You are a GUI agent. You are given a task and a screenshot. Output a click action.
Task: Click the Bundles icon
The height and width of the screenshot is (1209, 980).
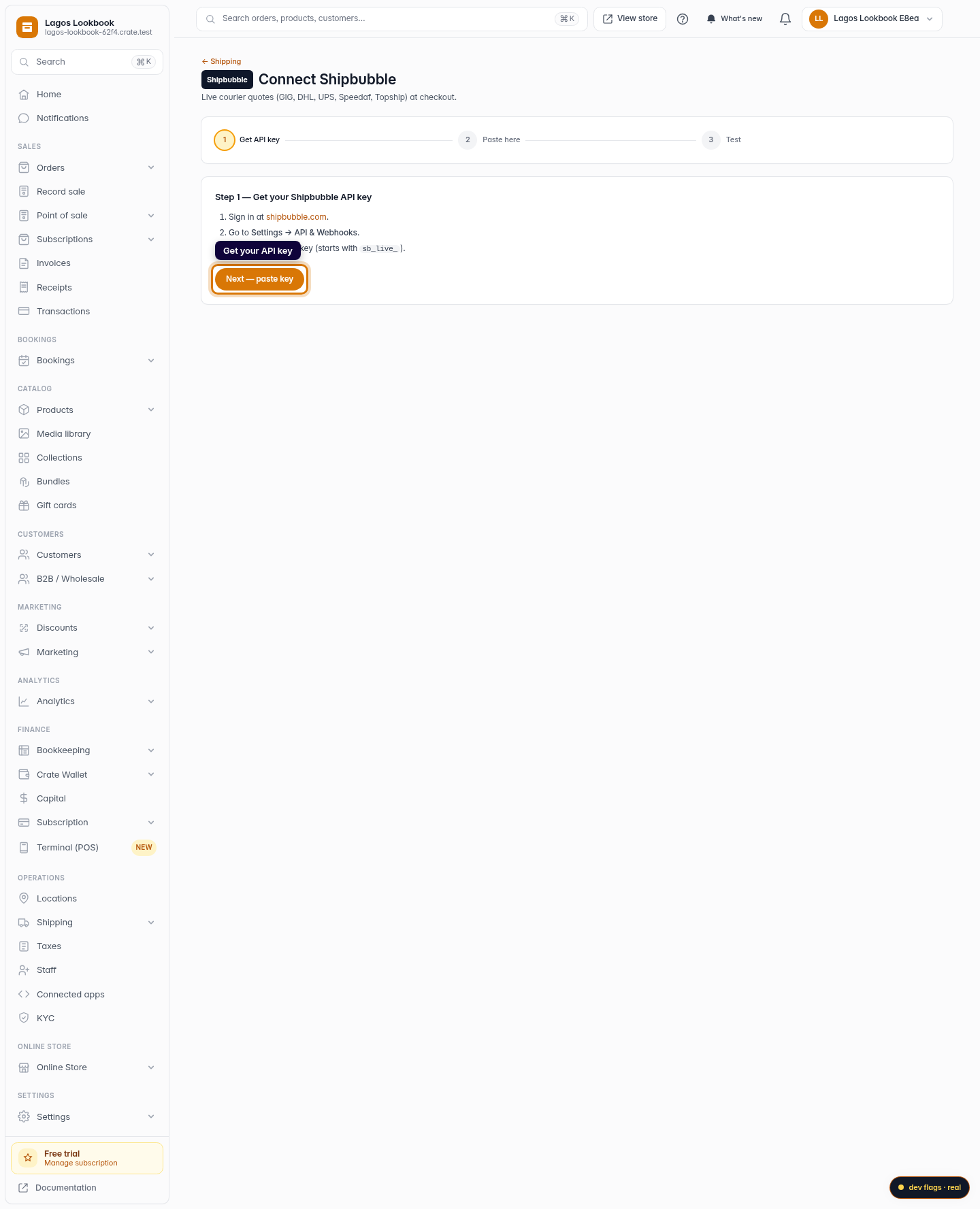24,482
